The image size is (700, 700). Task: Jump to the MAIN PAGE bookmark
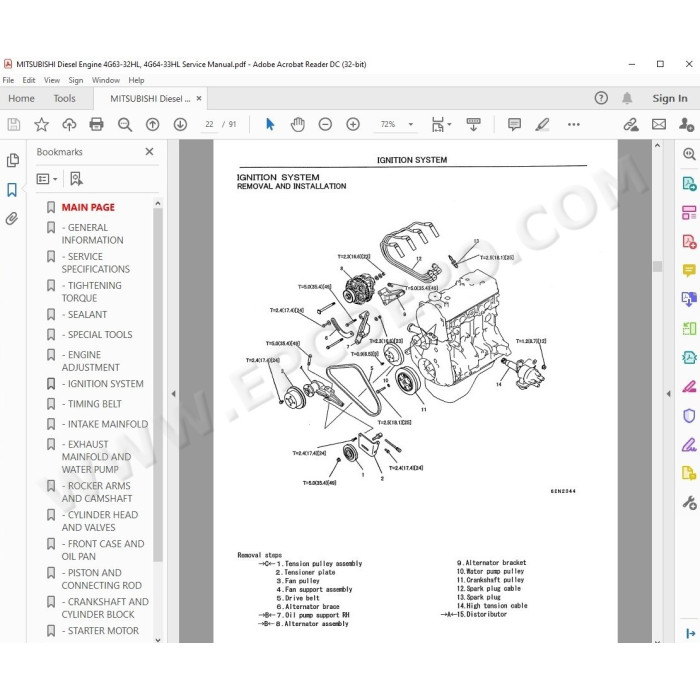pos(88,207)
